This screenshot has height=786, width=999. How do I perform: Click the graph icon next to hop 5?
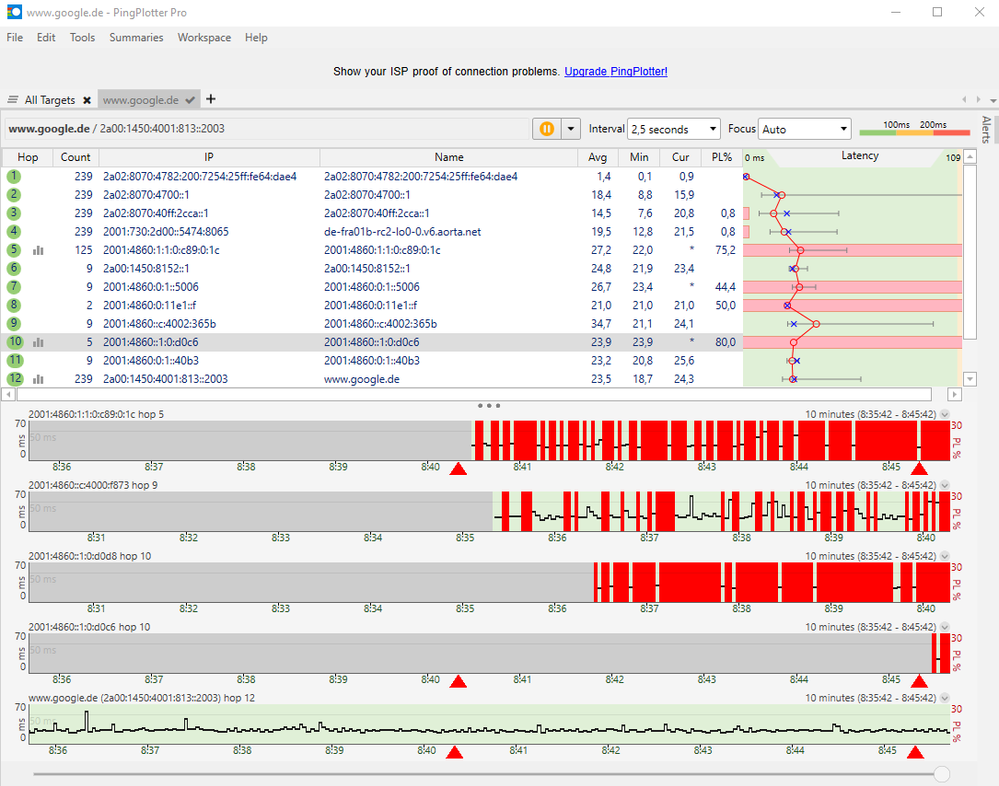pos(38,250)
